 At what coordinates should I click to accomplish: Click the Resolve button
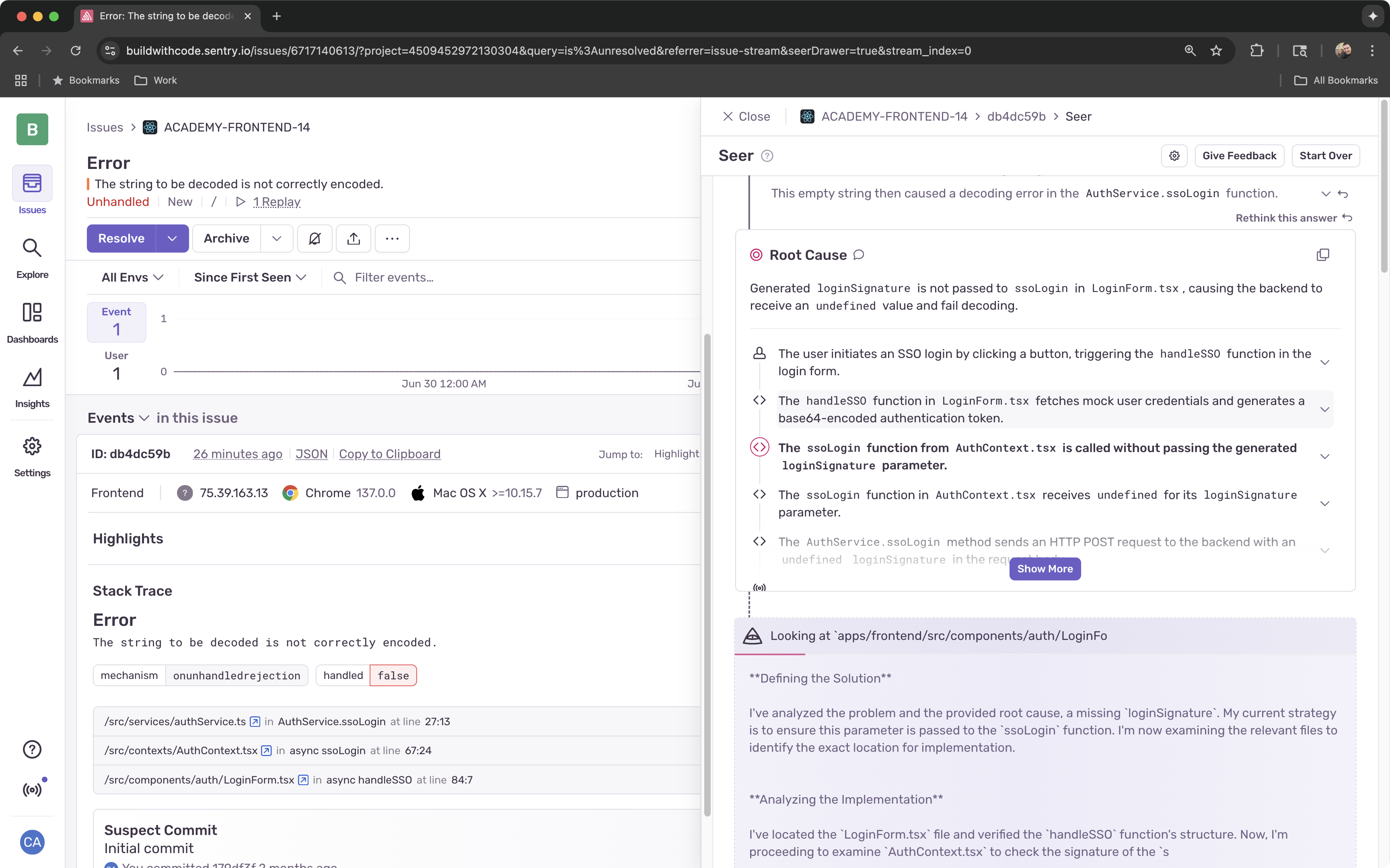click(121, 238)
